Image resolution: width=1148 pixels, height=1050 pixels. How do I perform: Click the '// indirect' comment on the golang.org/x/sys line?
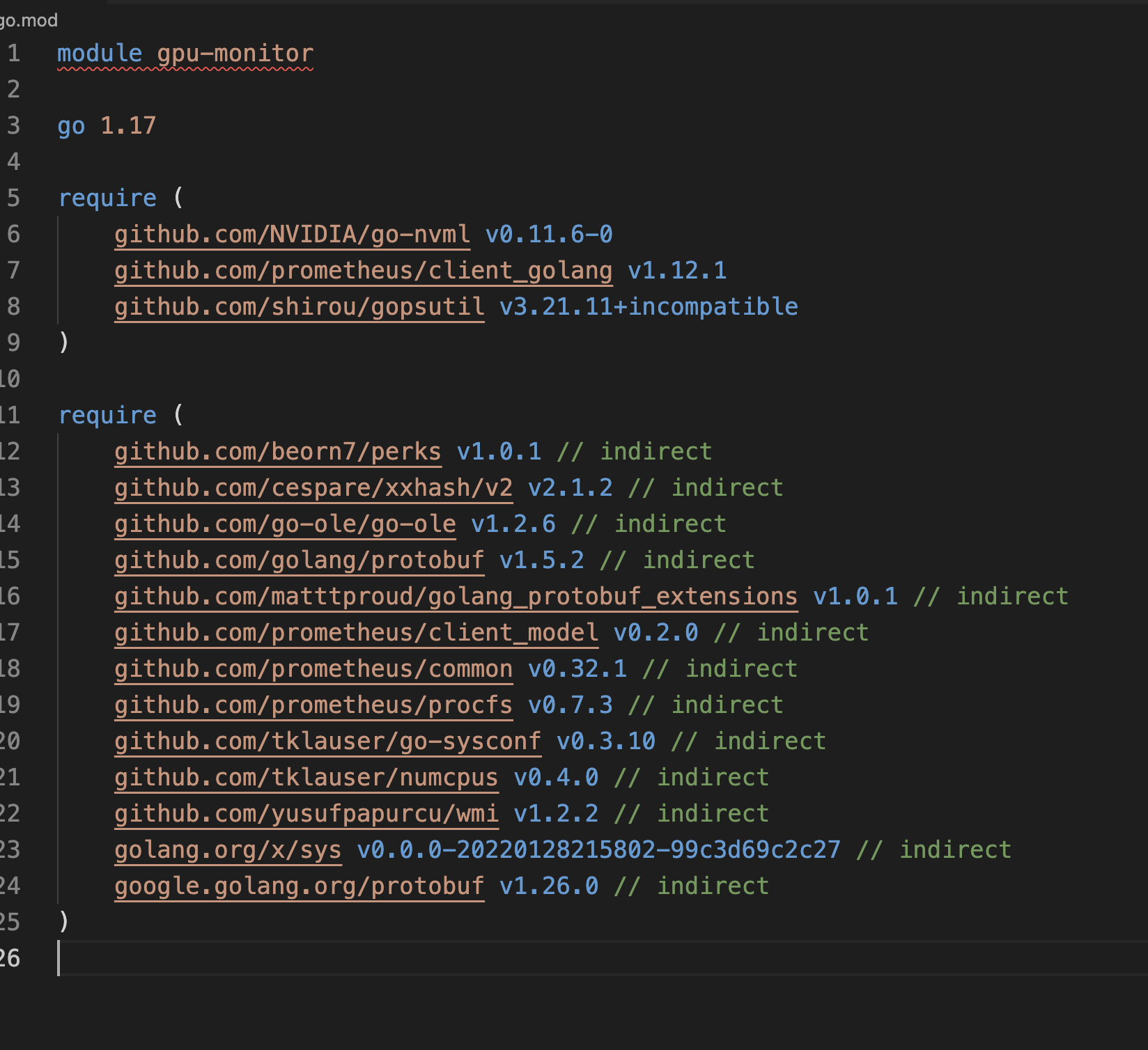pos(934,850)
